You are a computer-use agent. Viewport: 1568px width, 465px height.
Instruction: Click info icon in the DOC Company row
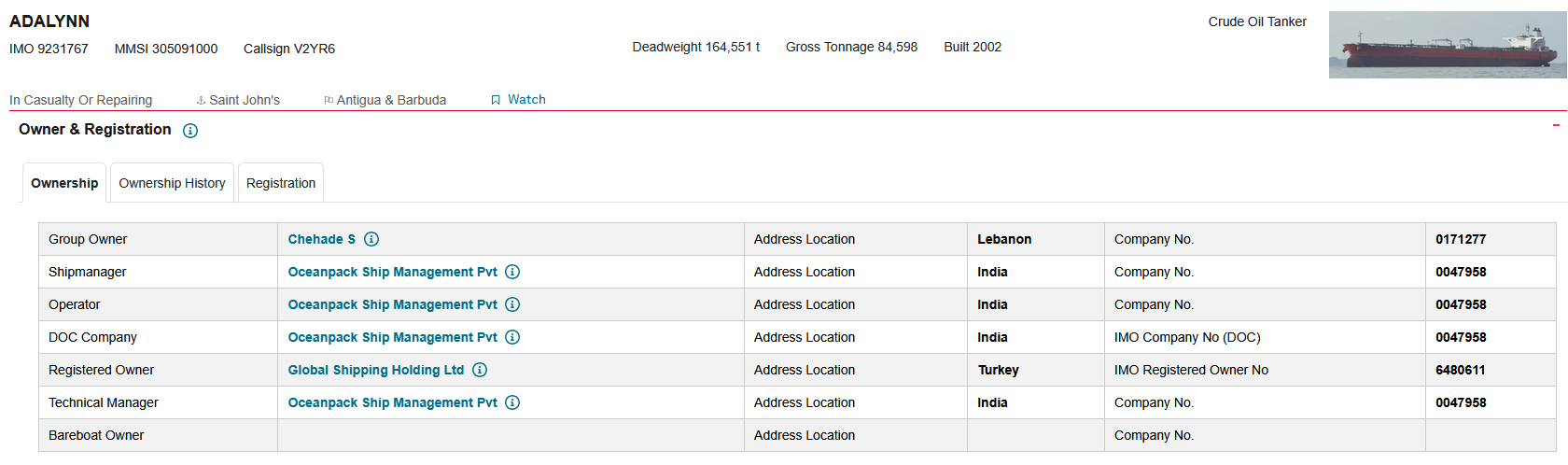pyautogui.click(x=512, y=337)
